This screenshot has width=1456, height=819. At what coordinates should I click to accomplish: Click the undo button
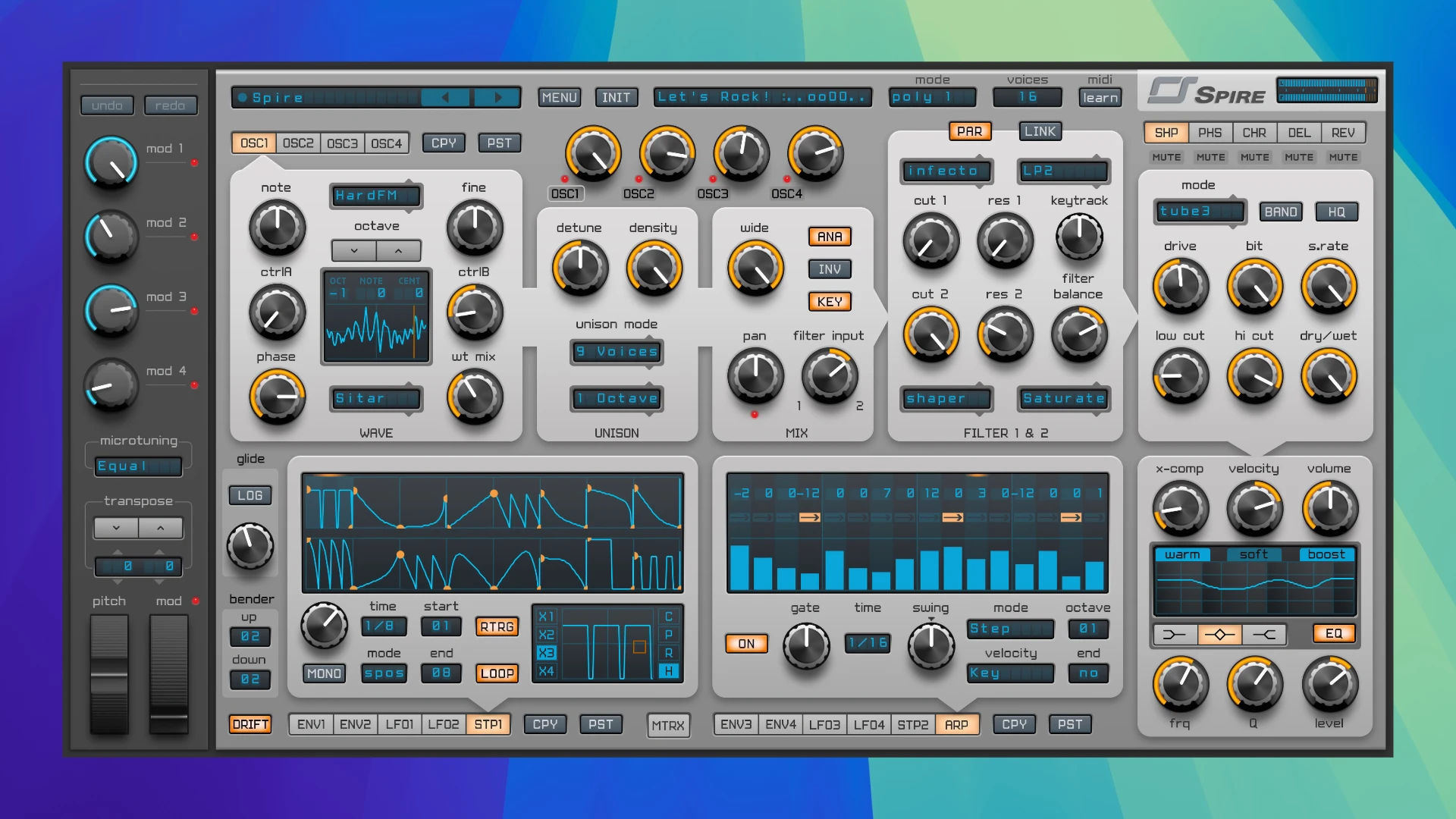click(x=106, y=105)
